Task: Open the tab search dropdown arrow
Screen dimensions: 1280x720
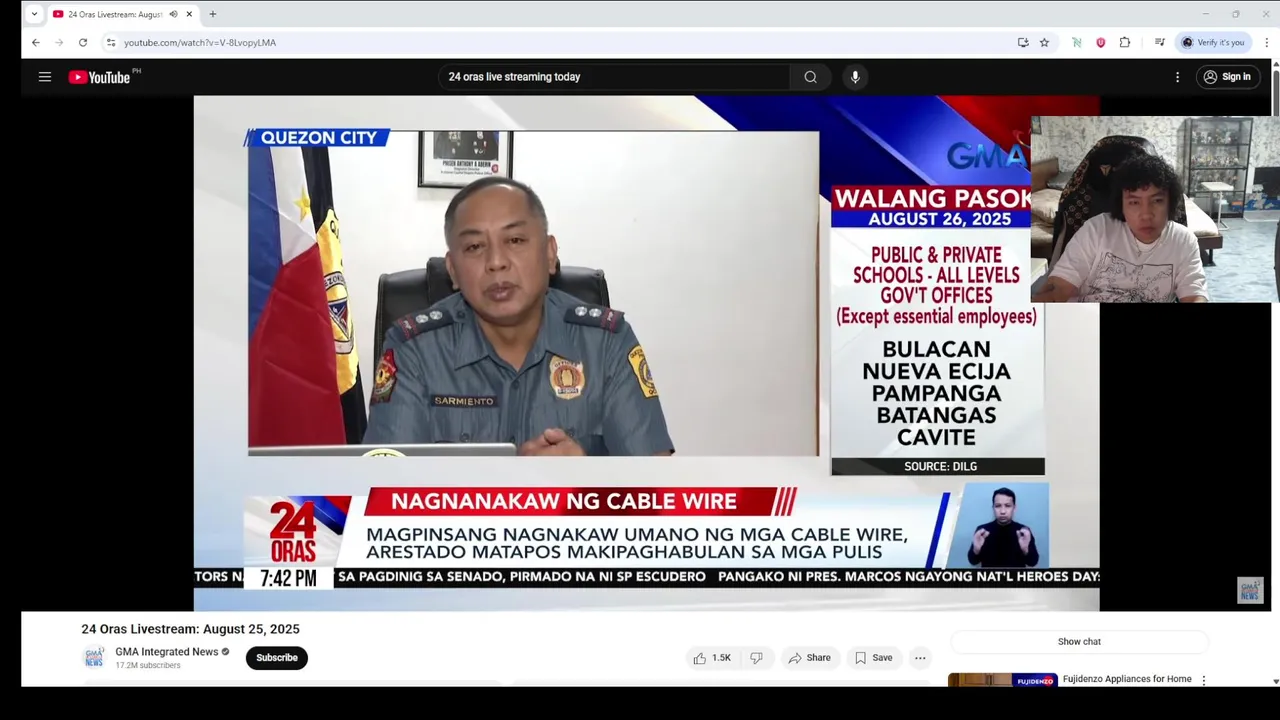Action: click(x=34, y=14)
